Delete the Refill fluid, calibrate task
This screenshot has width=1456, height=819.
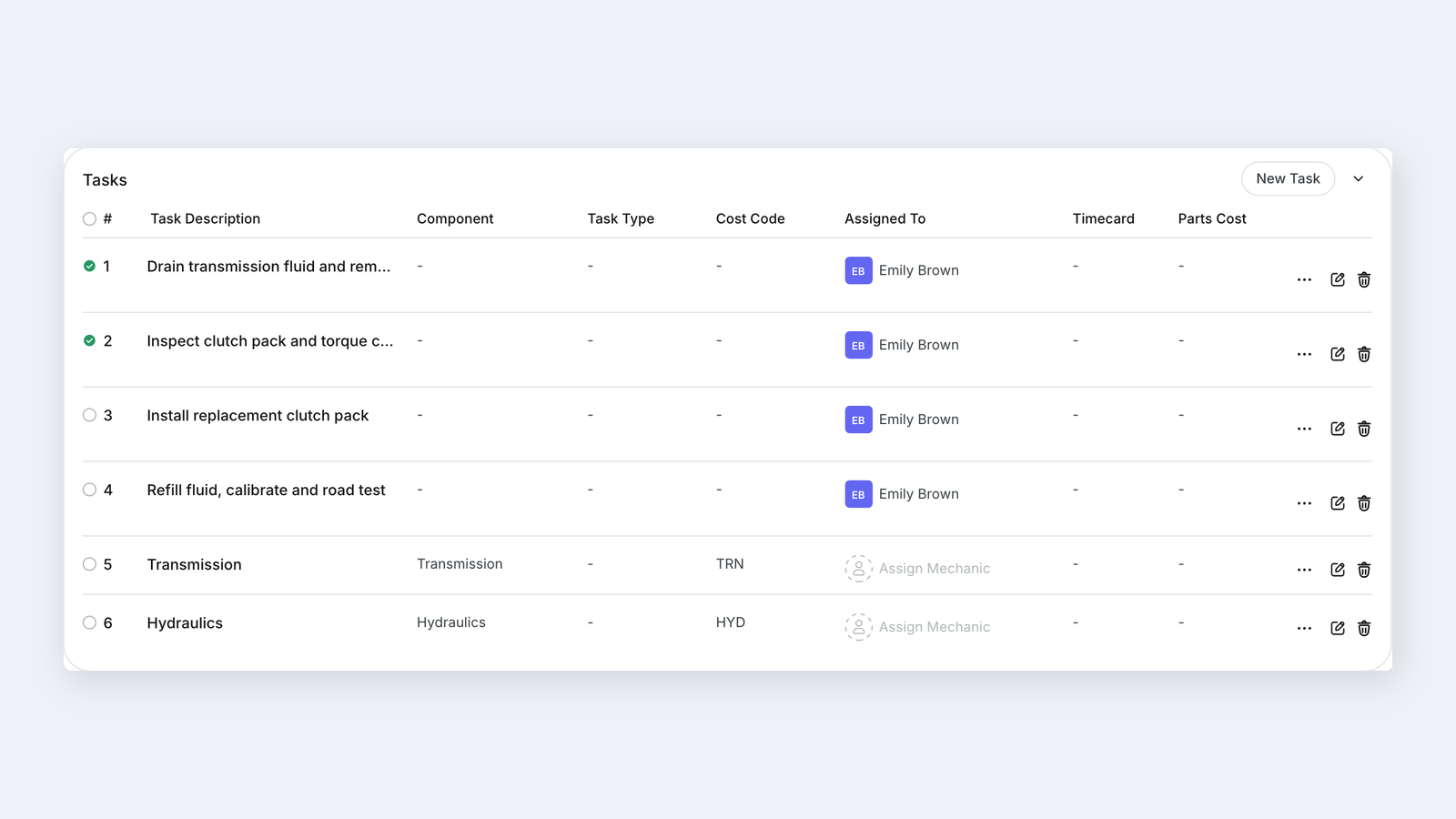point(1364,503)
